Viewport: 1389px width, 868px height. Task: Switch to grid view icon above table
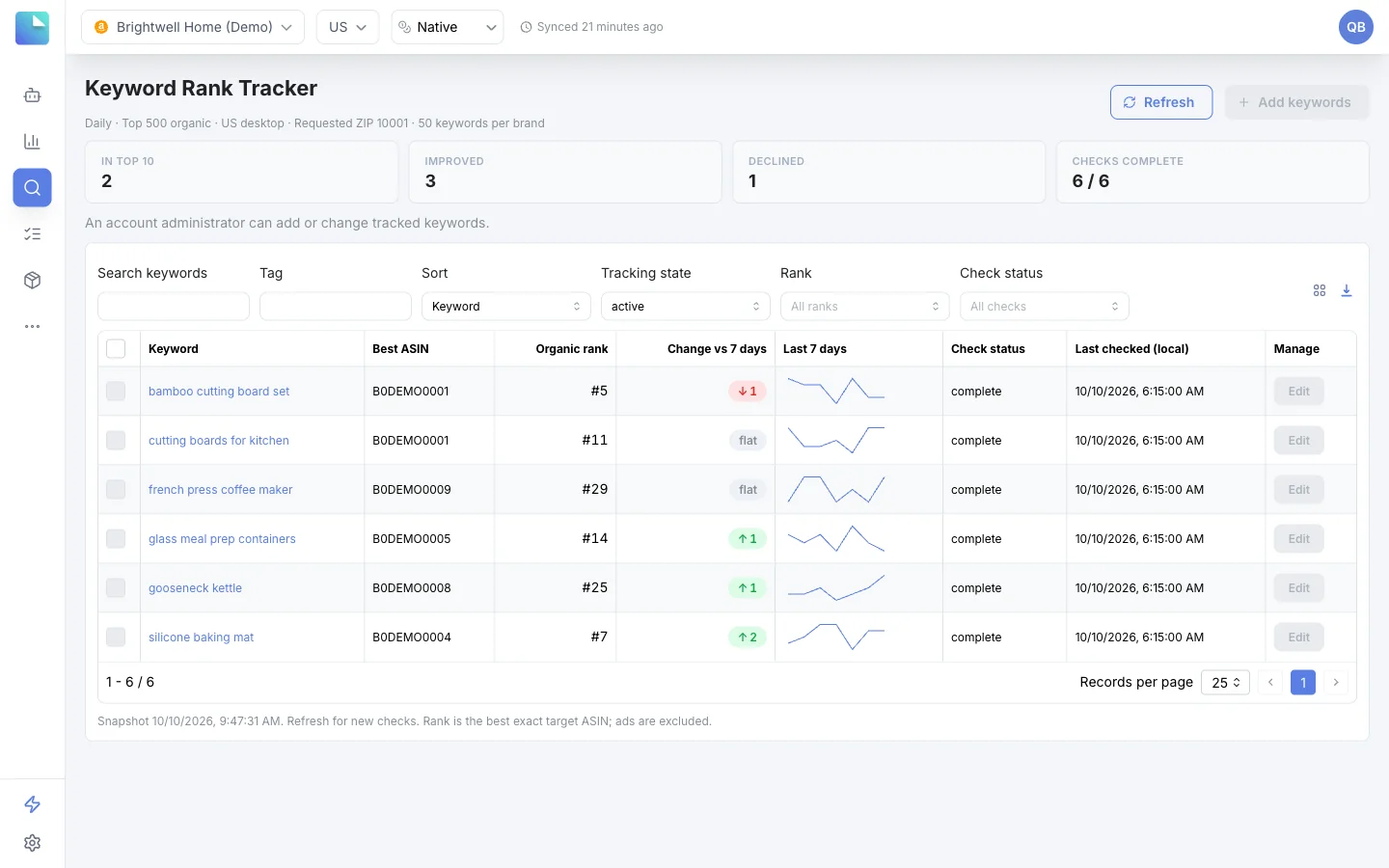click(1319, 290)
